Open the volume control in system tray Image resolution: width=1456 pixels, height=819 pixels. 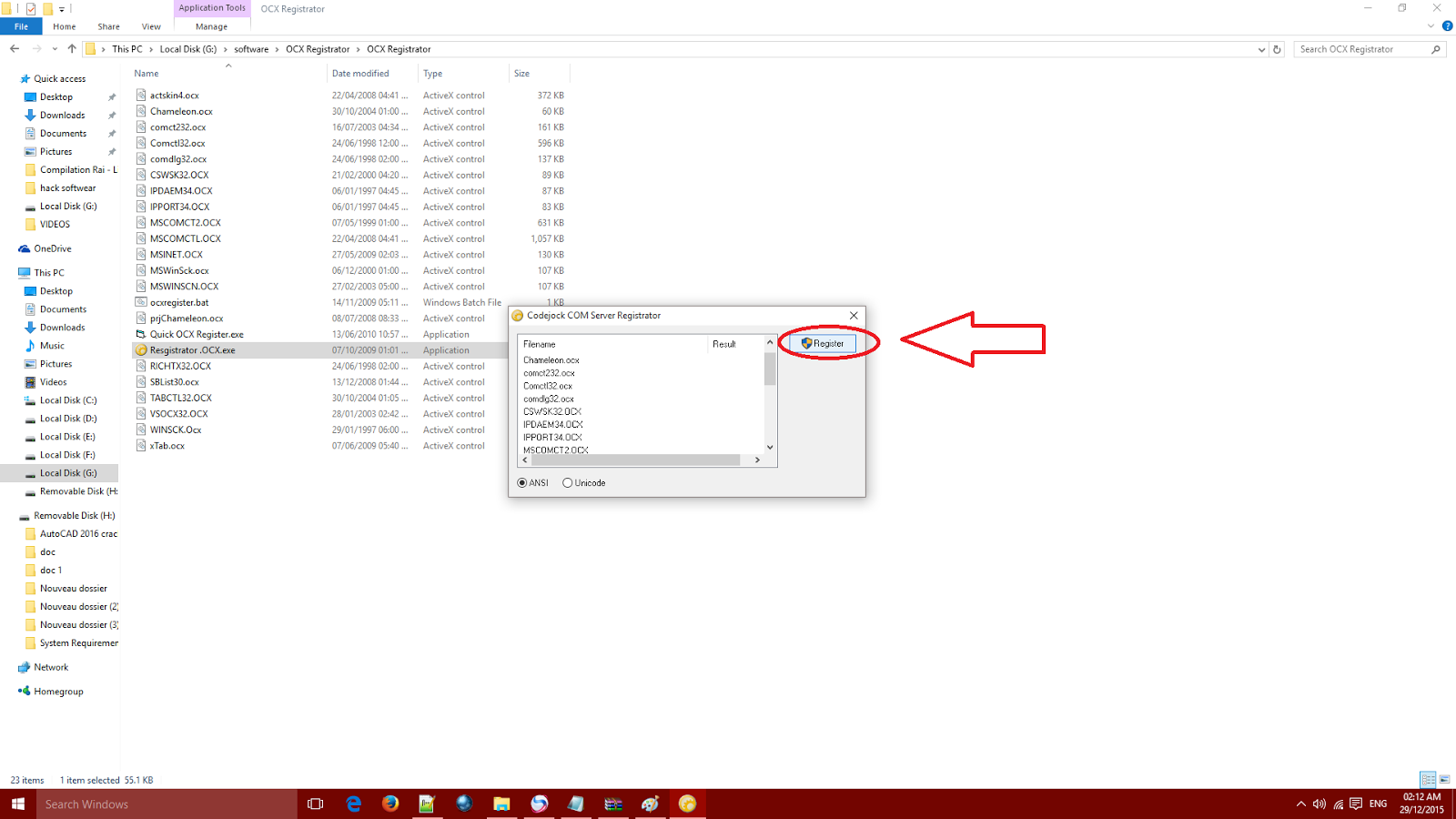coord(1319,804)
